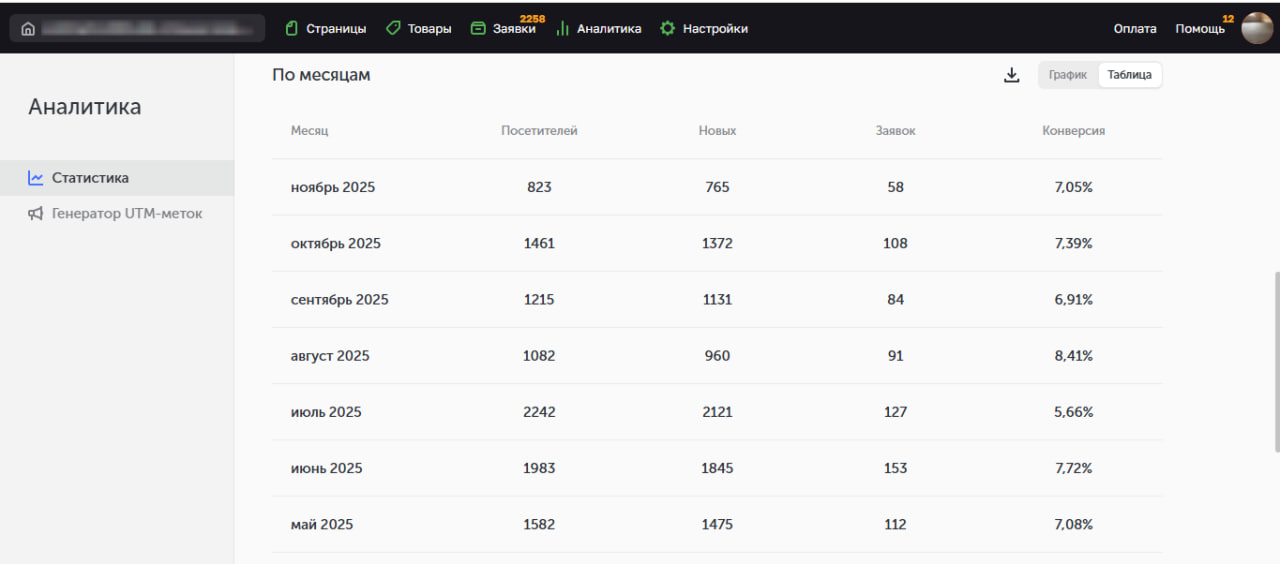Open the Статистика sidebar item
1280x564 pixels.
tap(90, 178)
